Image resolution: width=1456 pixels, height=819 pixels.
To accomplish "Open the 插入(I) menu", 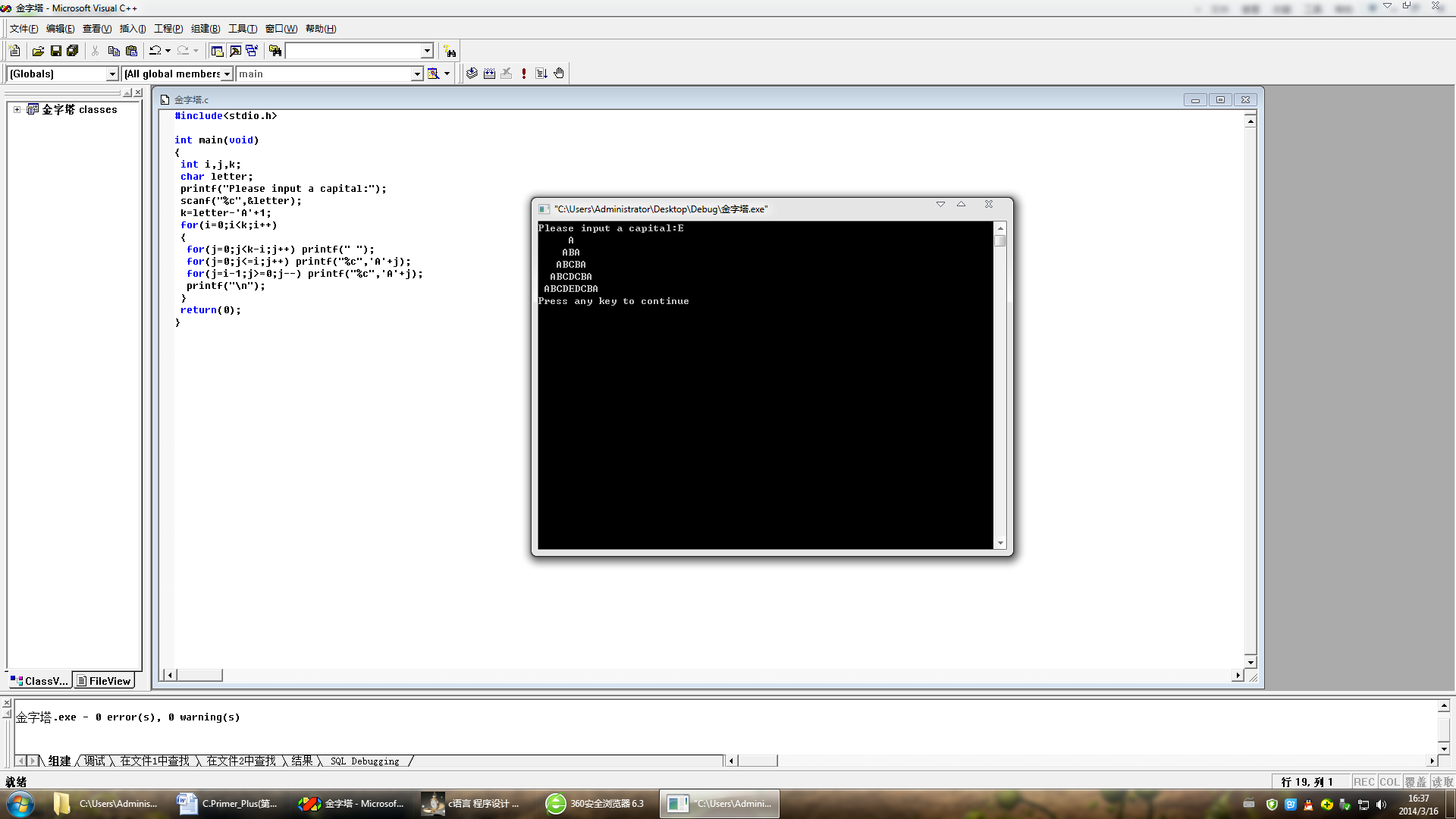I will [x=133, y=29].
